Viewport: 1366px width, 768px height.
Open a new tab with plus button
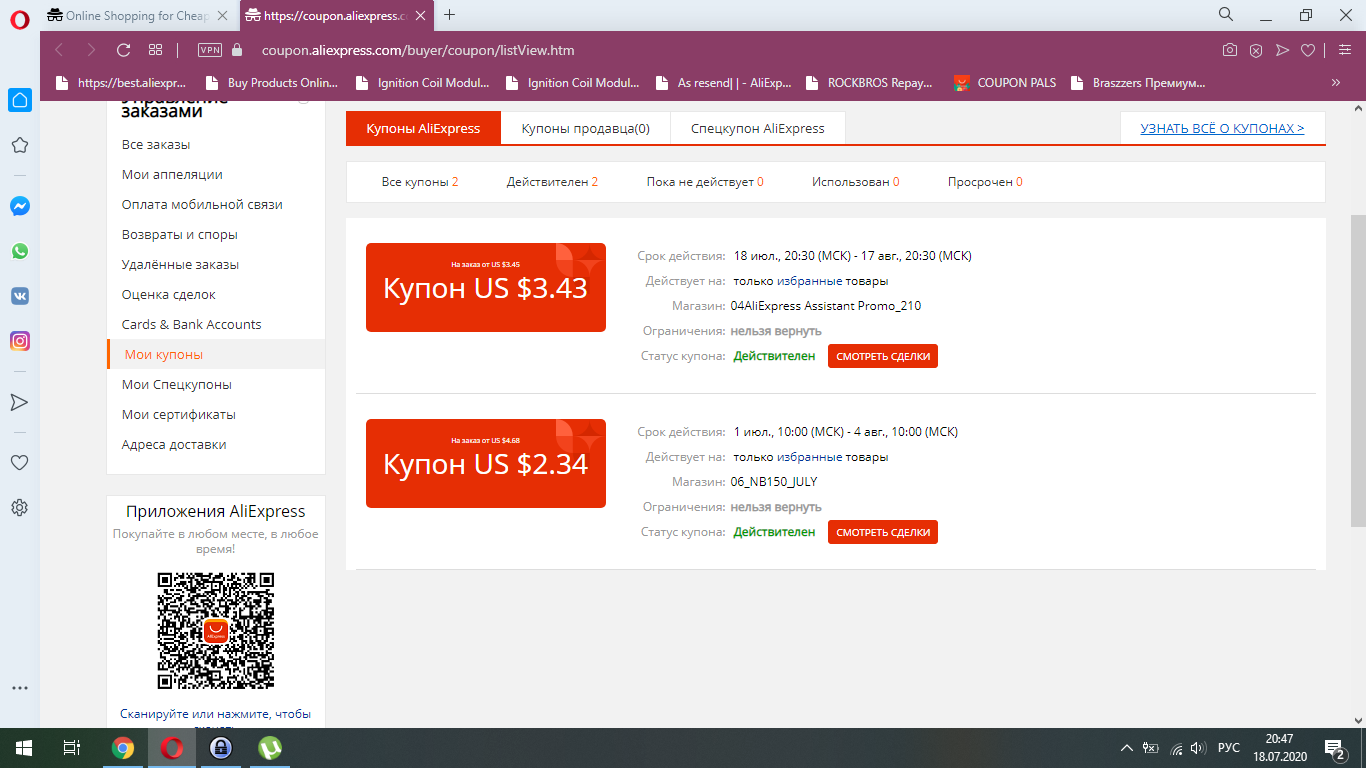[x=449, y=15]
